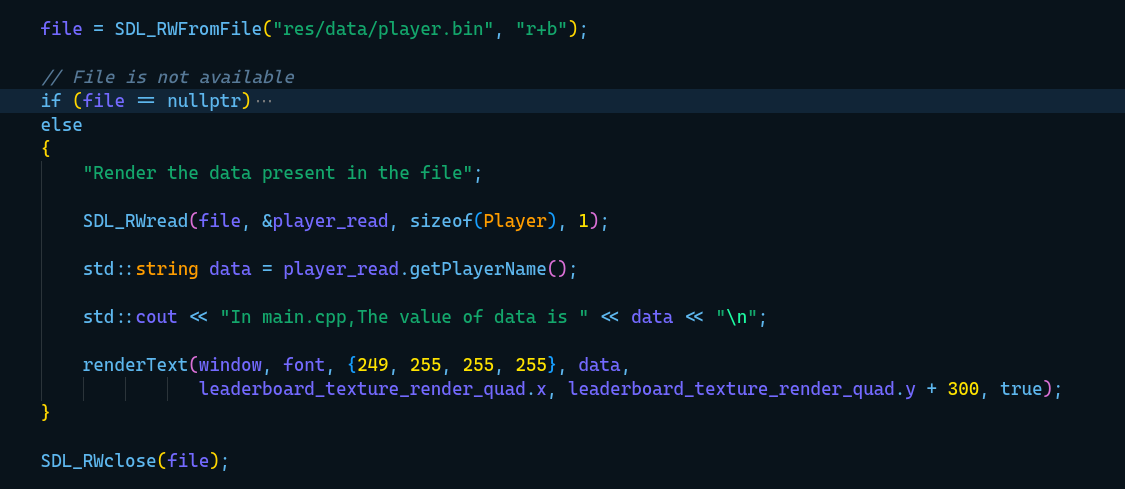
Task: Click the SDL_RWclose function call
Action: click(x=98, y=460)
